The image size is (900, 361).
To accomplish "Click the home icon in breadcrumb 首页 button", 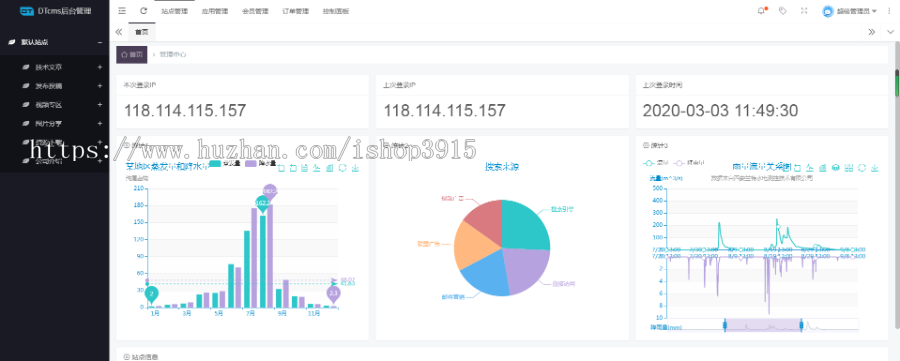I will 124,55.
